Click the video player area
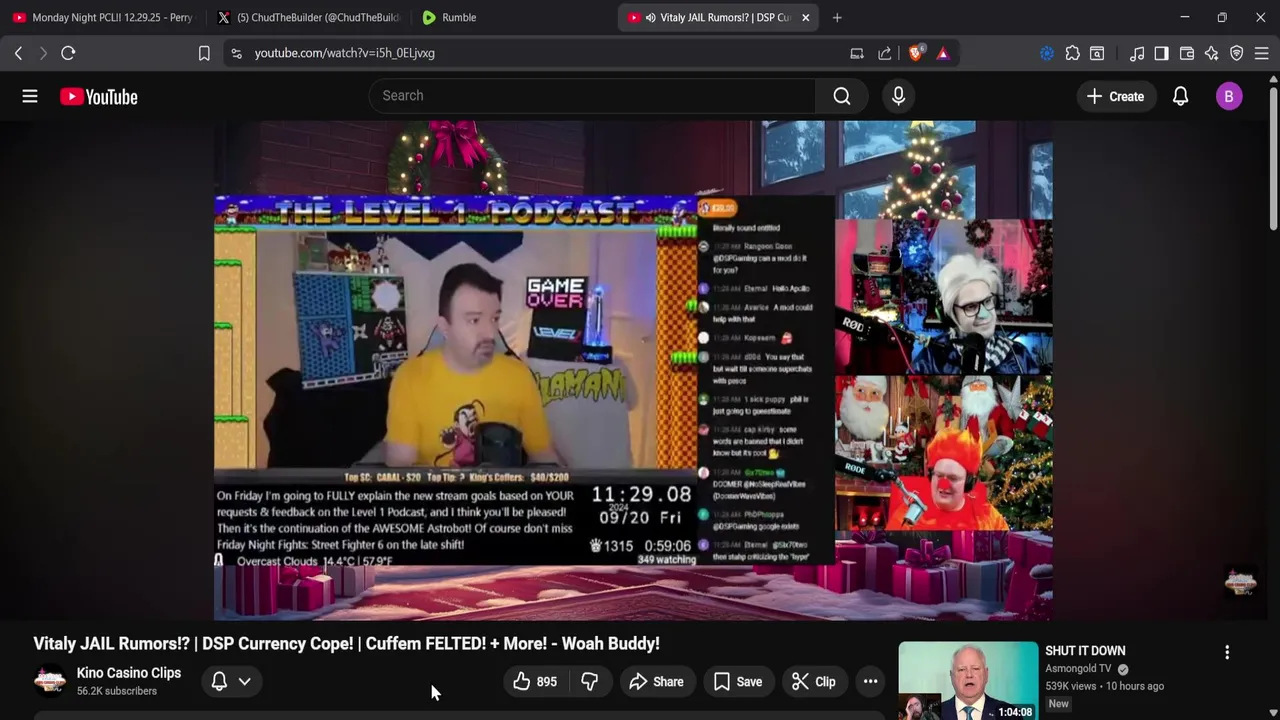Screen dimensions: 1280x720 coord(633,370)
